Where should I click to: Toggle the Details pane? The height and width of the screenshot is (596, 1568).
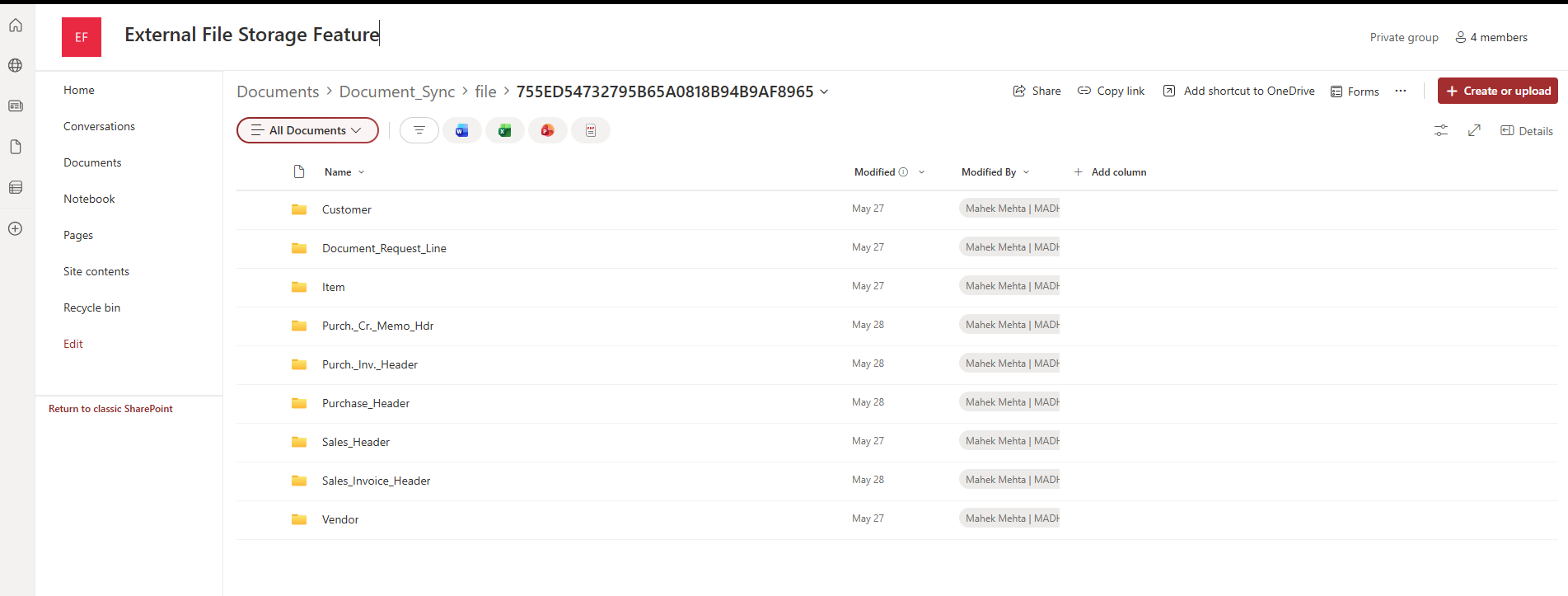(x=1527, y=131)
